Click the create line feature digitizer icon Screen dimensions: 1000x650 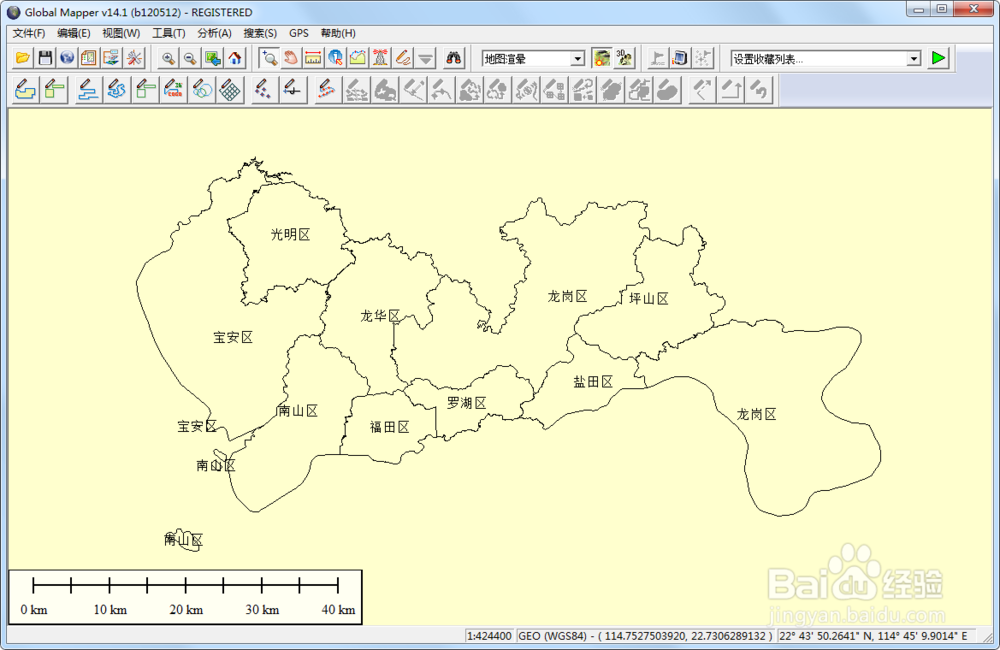click(87, 89)
